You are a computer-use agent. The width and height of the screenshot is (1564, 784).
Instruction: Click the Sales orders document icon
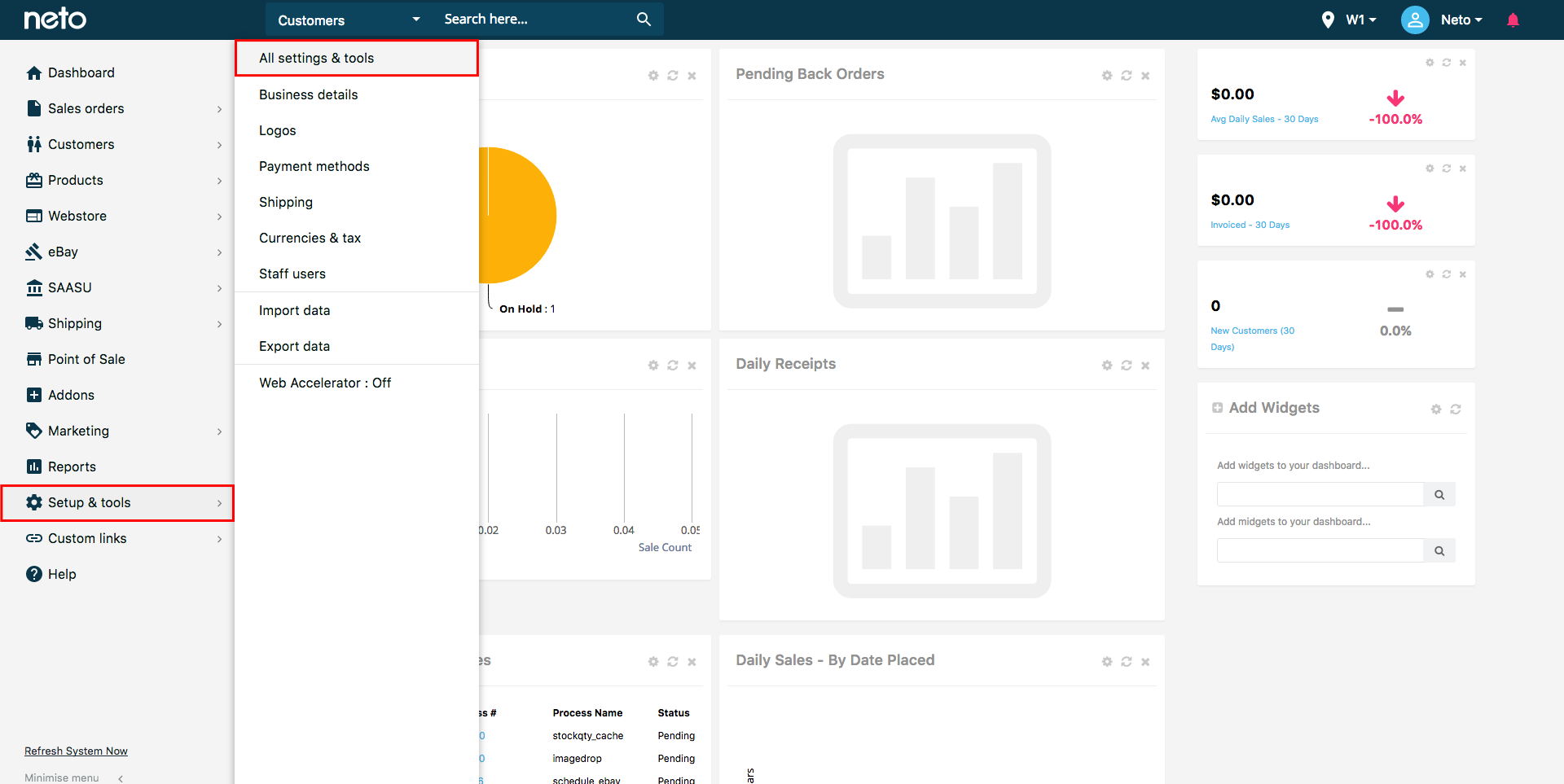pos(34,108)
